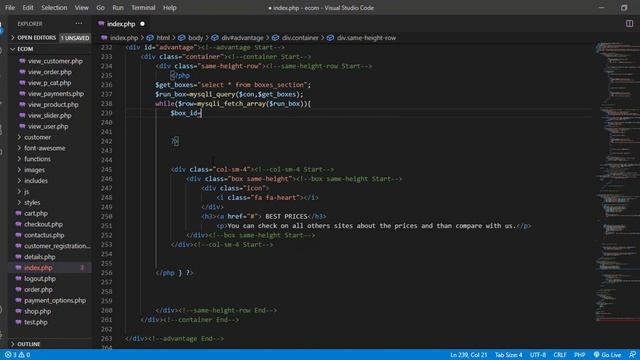Open contactus.php file
Screen dimensions: 640x360
pos(44,235)
